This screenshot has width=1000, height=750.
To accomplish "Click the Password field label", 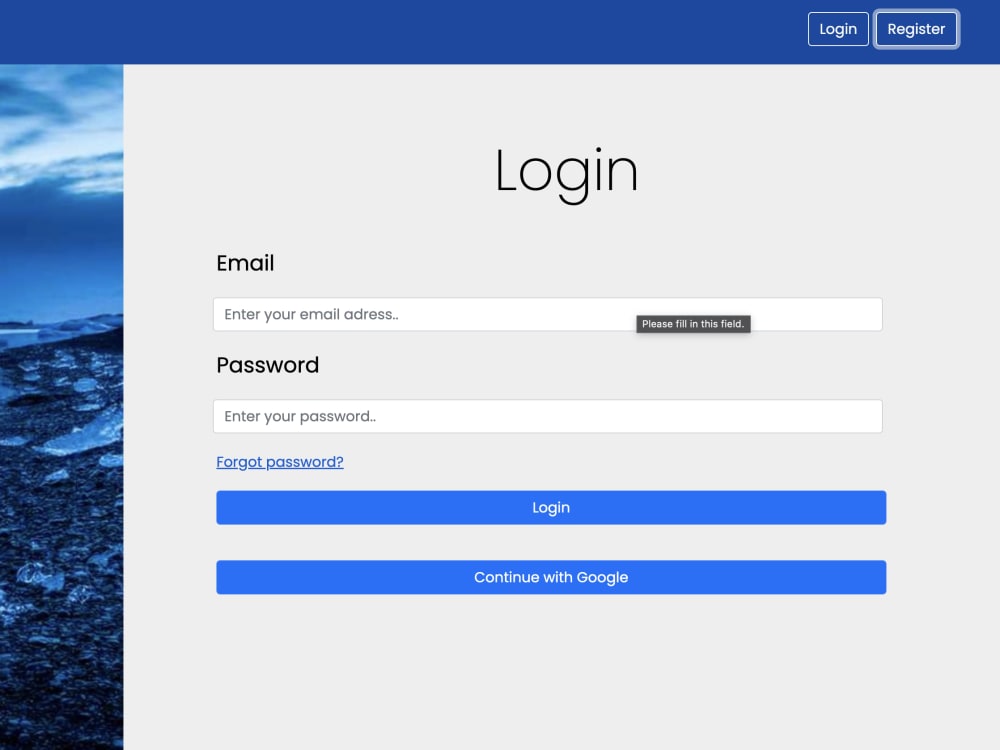I will 267,365.
